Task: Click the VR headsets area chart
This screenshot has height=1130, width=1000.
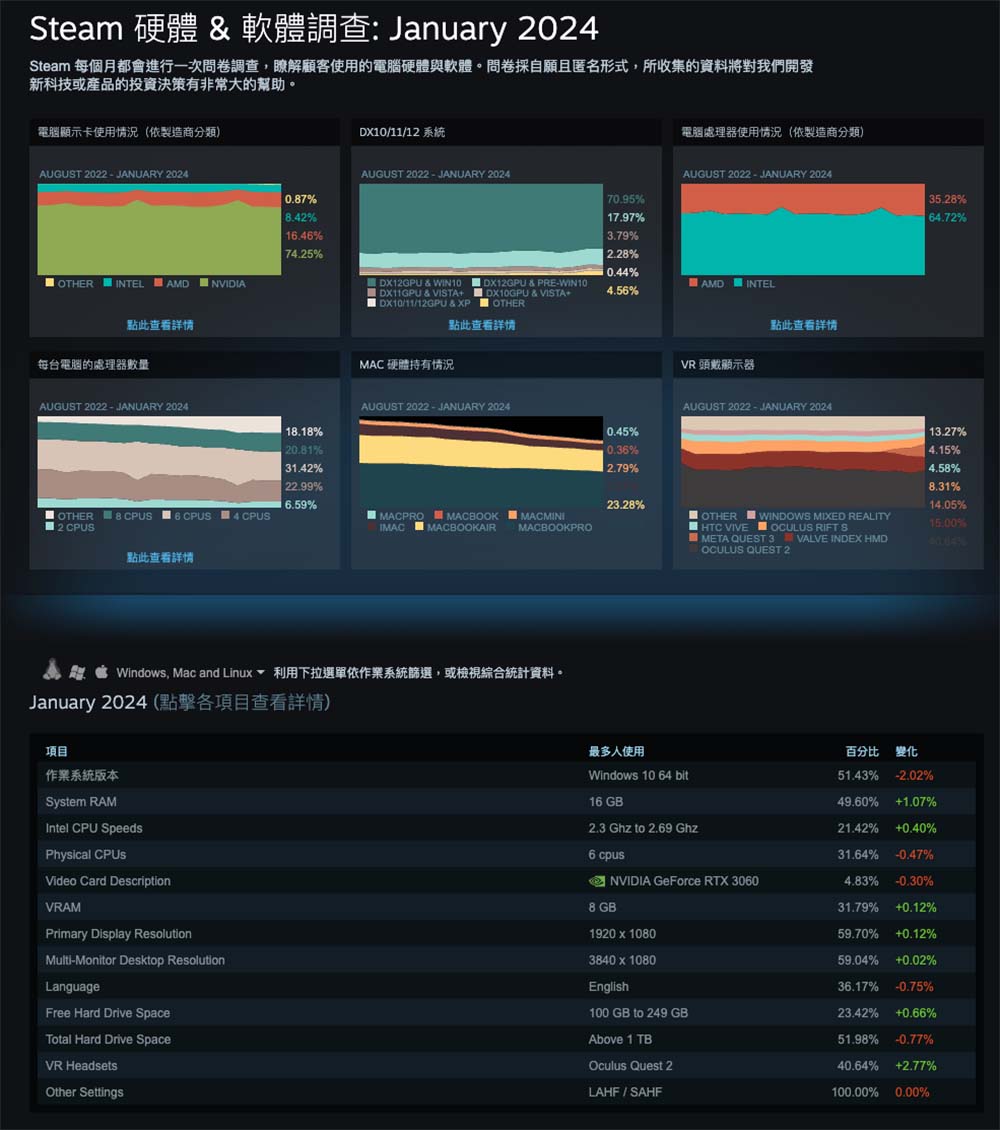Action: (803, 462)
